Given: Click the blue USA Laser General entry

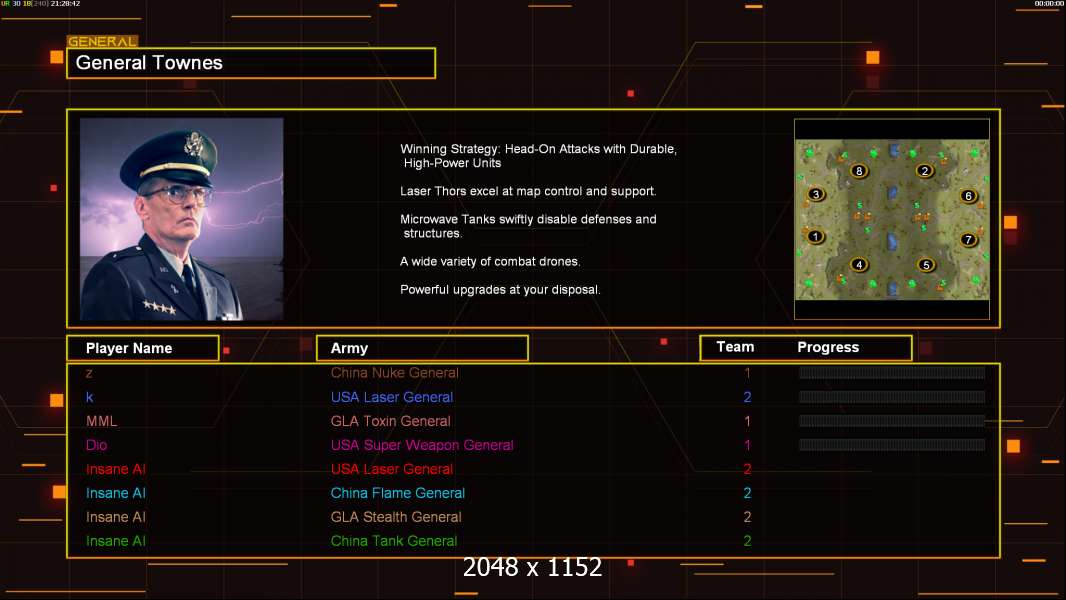Looking at the screenshot, I should point(392,397).
